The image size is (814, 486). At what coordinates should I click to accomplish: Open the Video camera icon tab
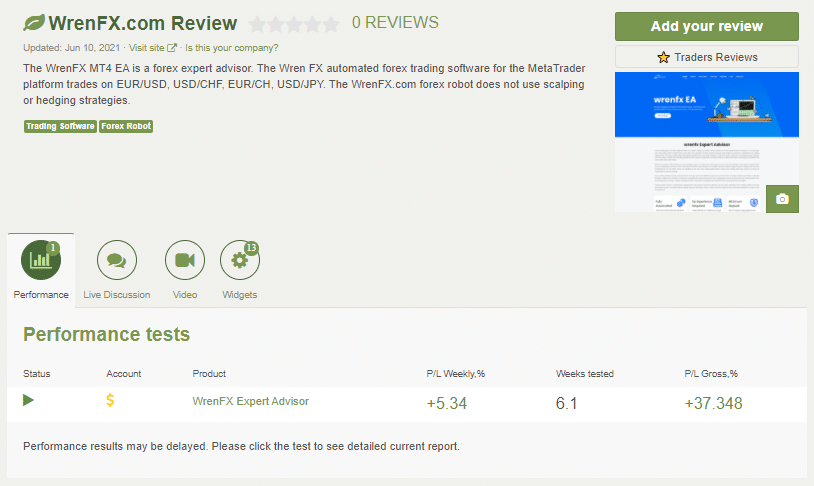point(185,260)
